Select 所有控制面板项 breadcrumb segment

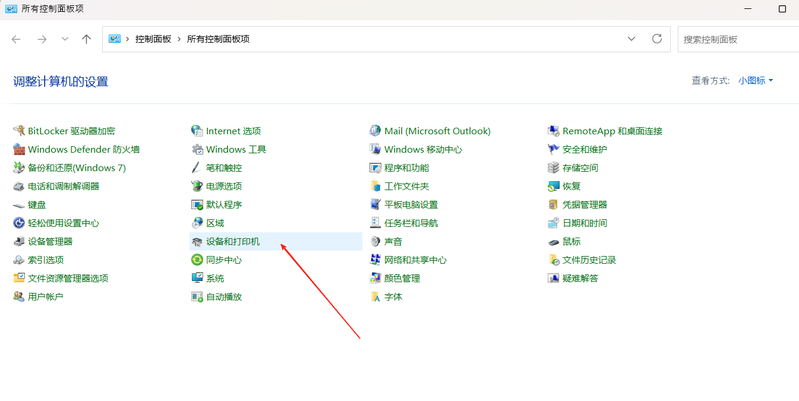point(218,39)
